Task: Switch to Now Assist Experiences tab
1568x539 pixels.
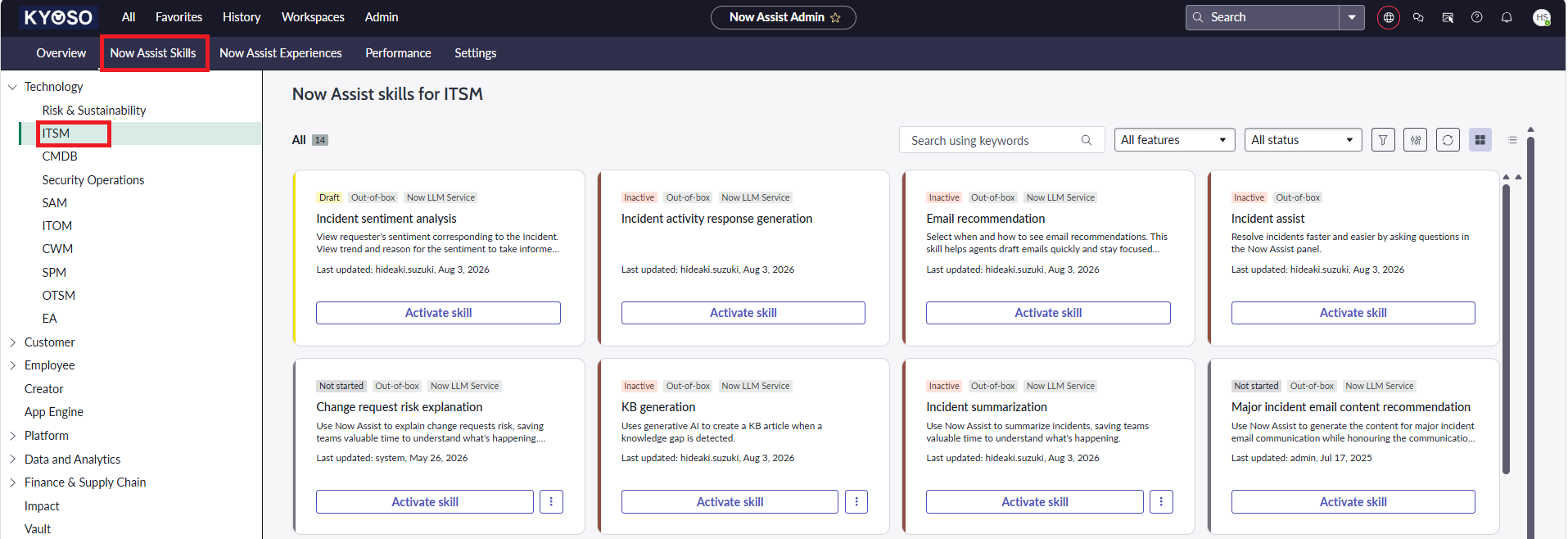Action: pyautogui.click(x=281, y=53)
